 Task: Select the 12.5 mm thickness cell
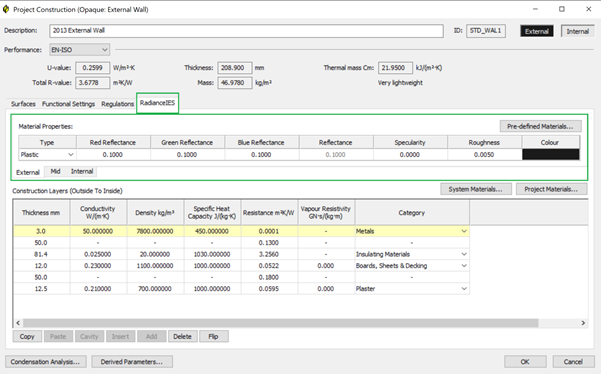[x=41, y=289]
